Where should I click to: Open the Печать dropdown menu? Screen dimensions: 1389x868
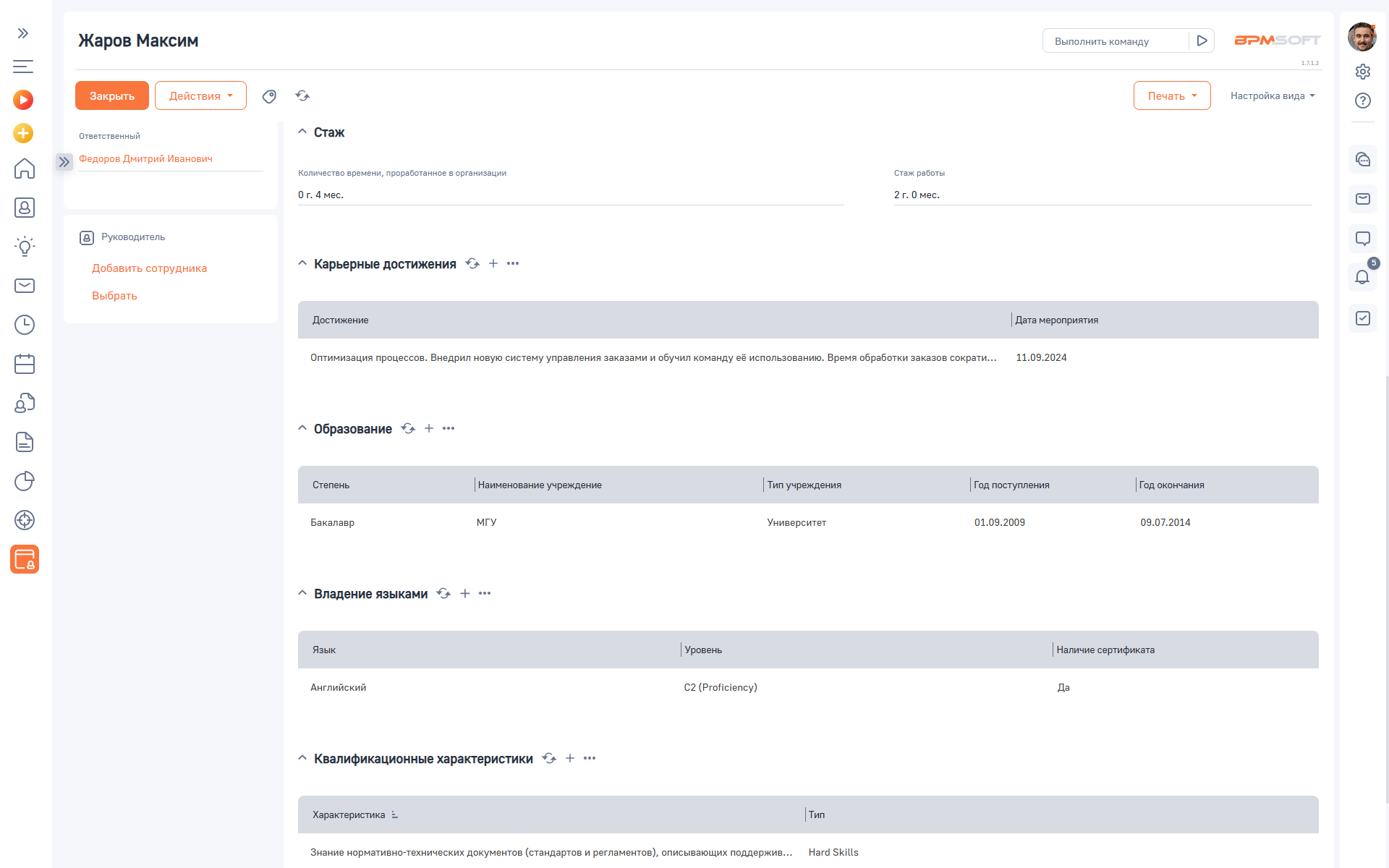coord(1171,95)
